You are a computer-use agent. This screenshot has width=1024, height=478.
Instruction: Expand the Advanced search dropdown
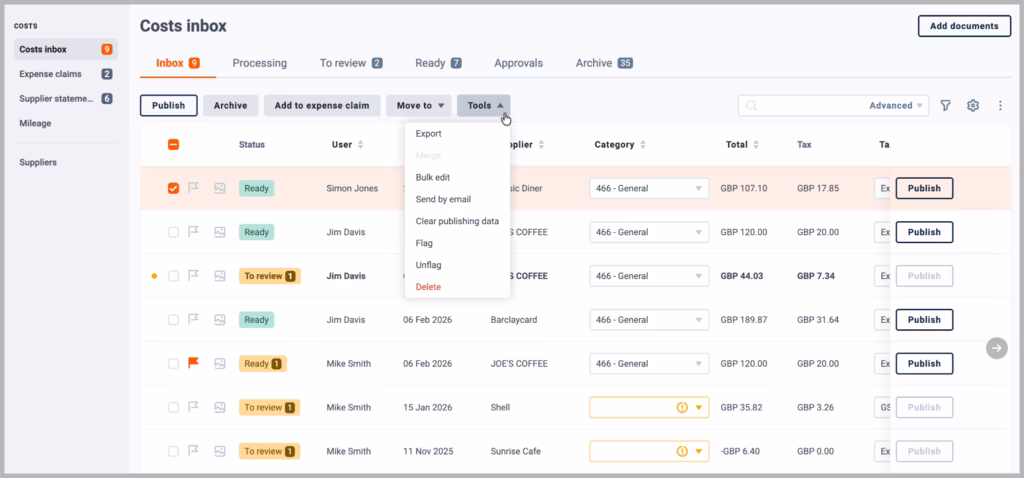[897, 105]
